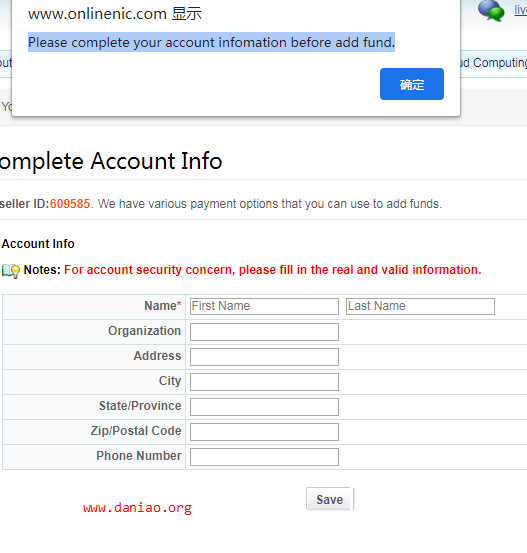Image resolution: width=527 pixels, height=553 pixels.
Task: Click the City input box
Action: 264,382
